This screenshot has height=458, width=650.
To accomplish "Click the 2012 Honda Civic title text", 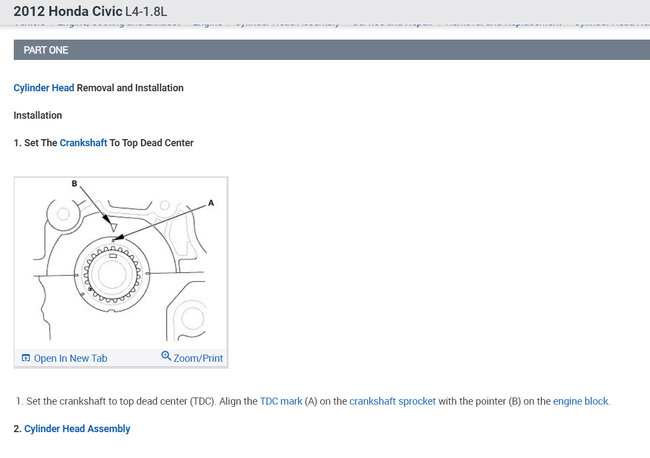I will pyautogui.click(x=68, y=11).
